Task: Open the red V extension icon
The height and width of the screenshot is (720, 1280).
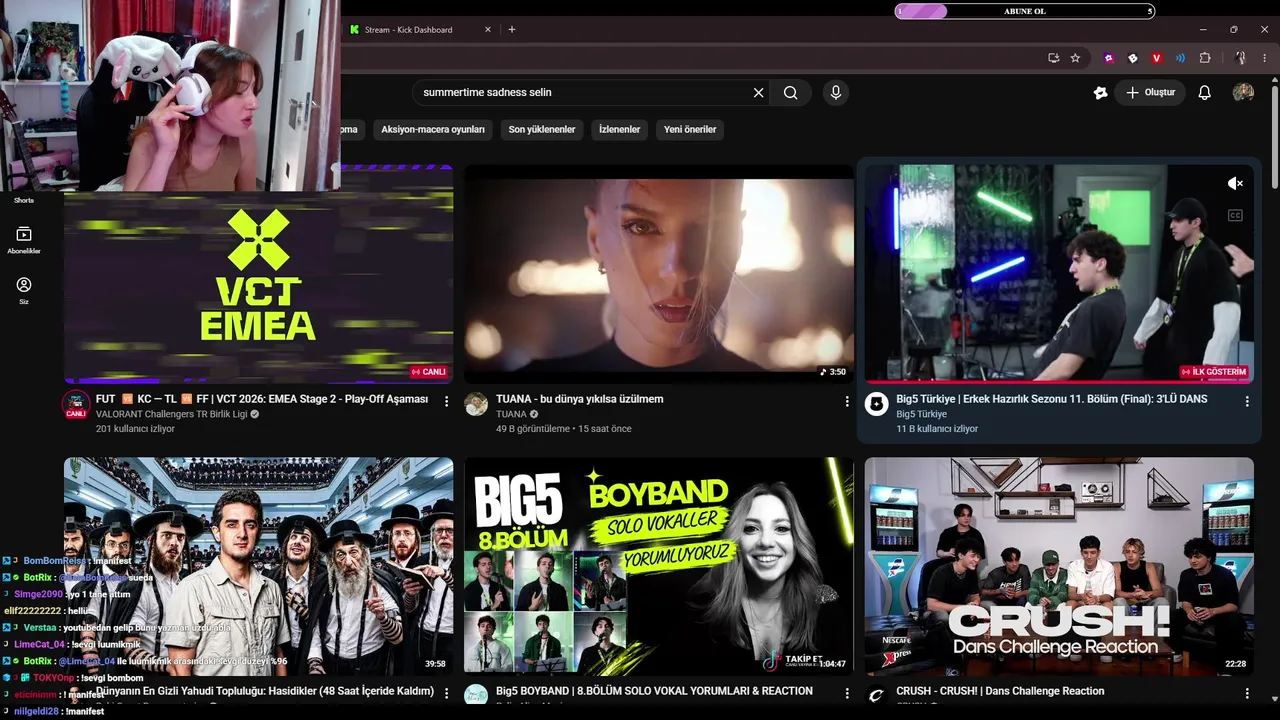Action: point(1157,58)
